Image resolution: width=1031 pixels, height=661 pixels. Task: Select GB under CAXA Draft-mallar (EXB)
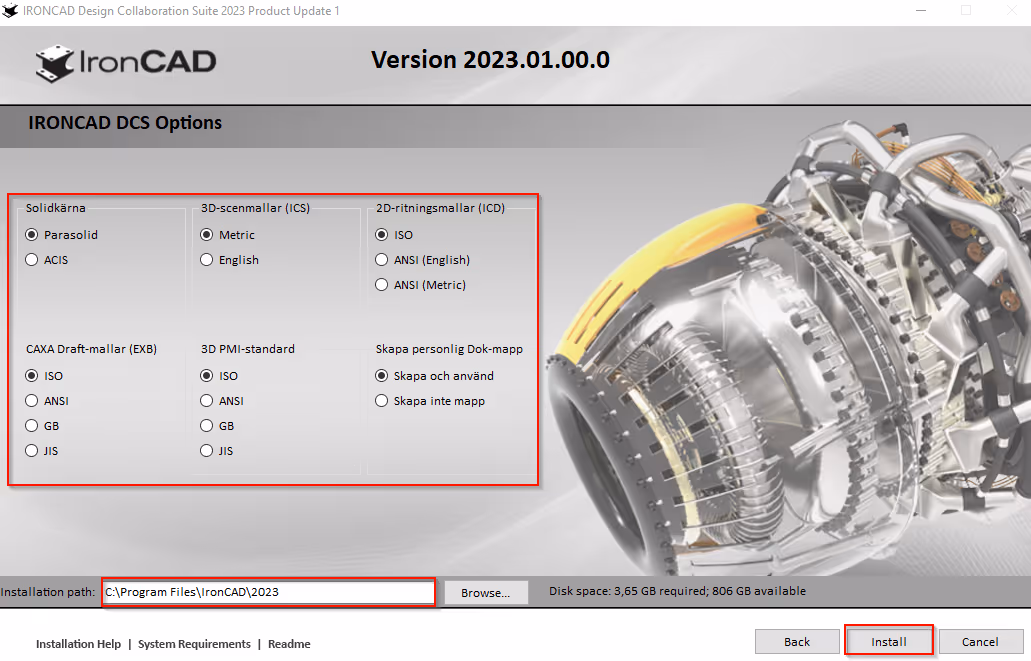coord(42,426)
